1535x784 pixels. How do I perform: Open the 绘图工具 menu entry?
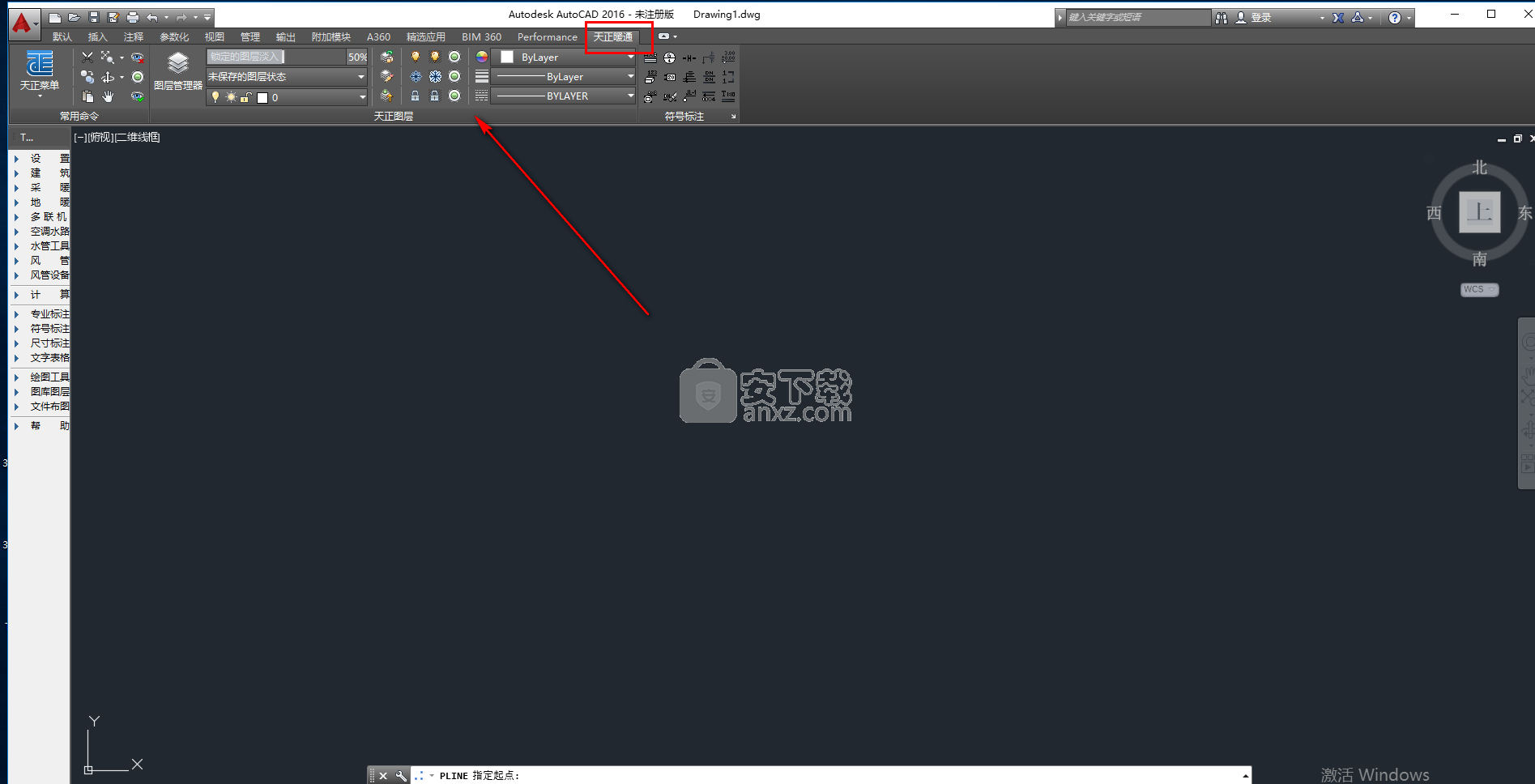coord(49,377)
